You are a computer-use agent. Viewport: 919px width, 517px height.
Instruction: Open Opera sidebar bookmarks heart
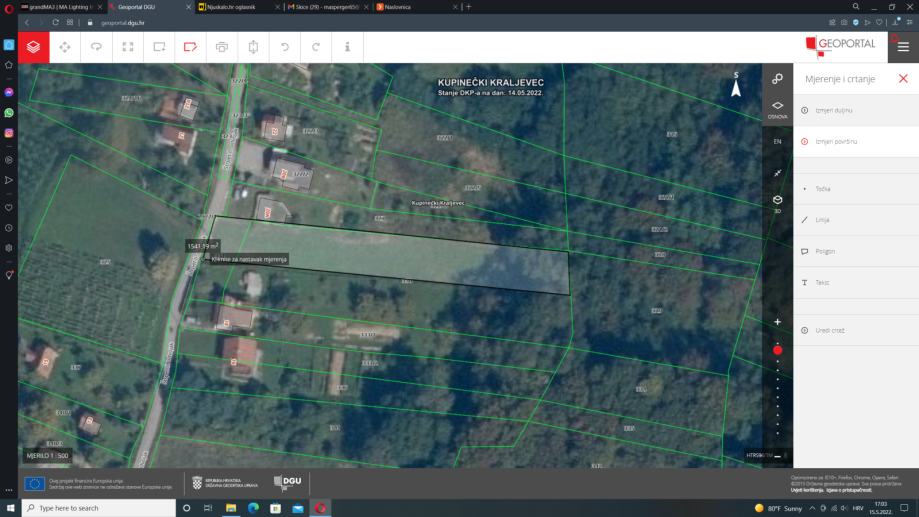coord(9,208)
